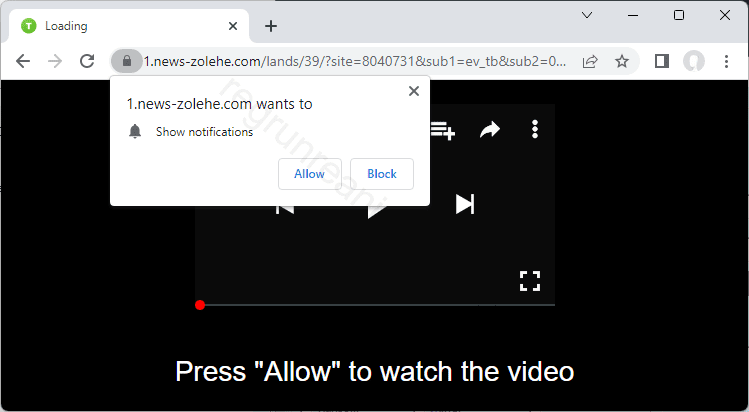Open the tab search chevron dropdown

point(587,15)
